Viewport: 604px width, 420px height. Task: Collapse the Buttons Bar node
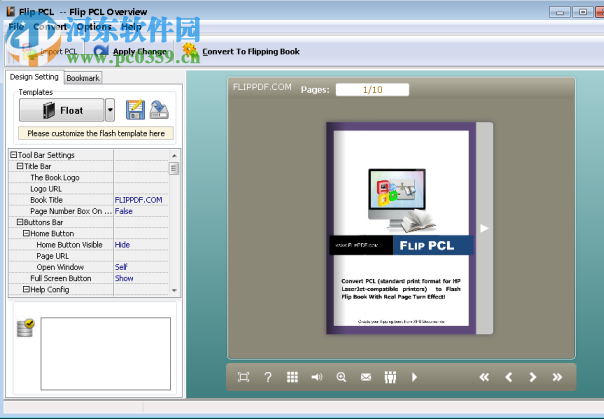(x=20, y=222)
